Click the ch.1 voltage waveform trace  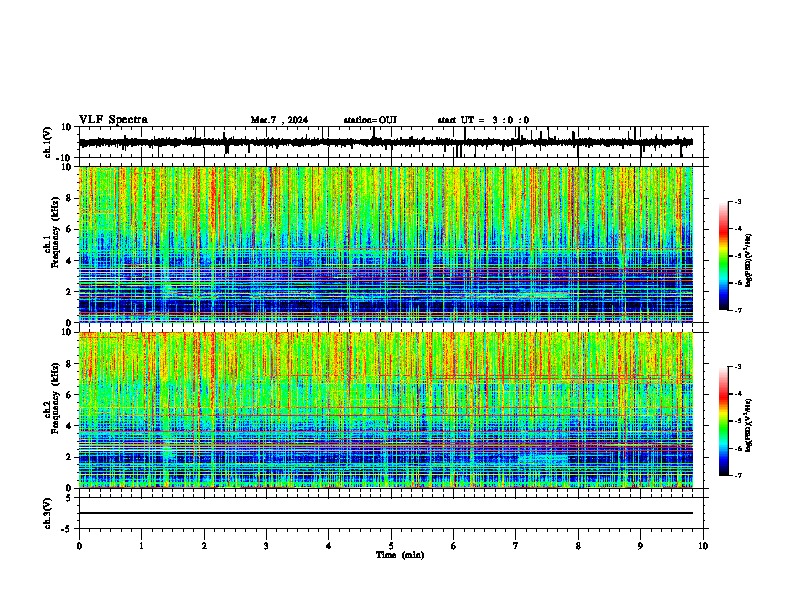386,142
